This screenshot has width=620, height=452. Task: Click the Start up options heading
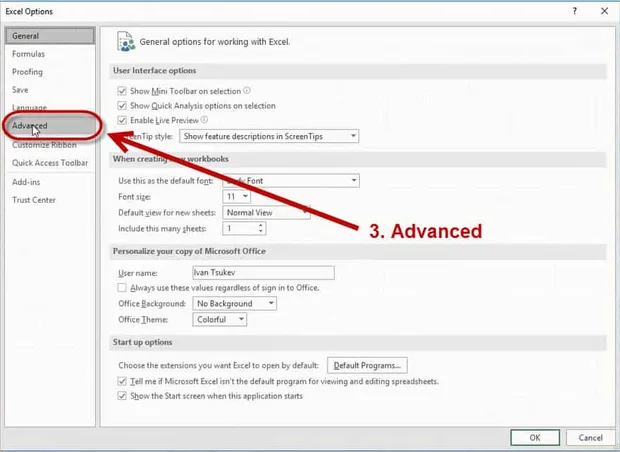142,342
